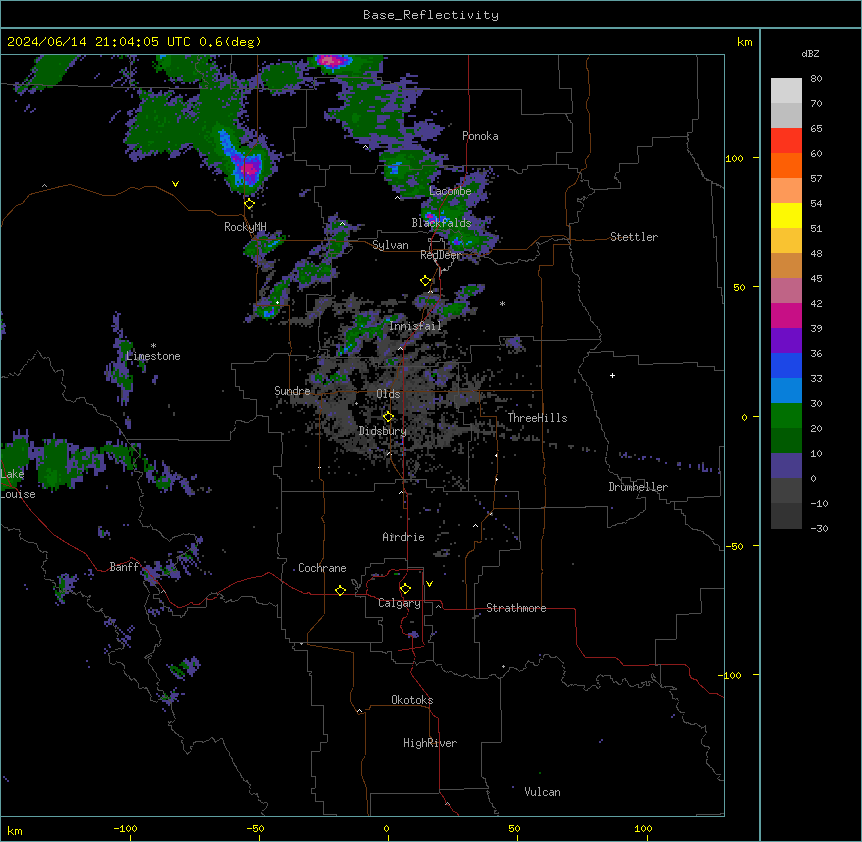Click the yellow diamond marker above Calgary label
Screen dimensions: 862x842
click(405, 589)
